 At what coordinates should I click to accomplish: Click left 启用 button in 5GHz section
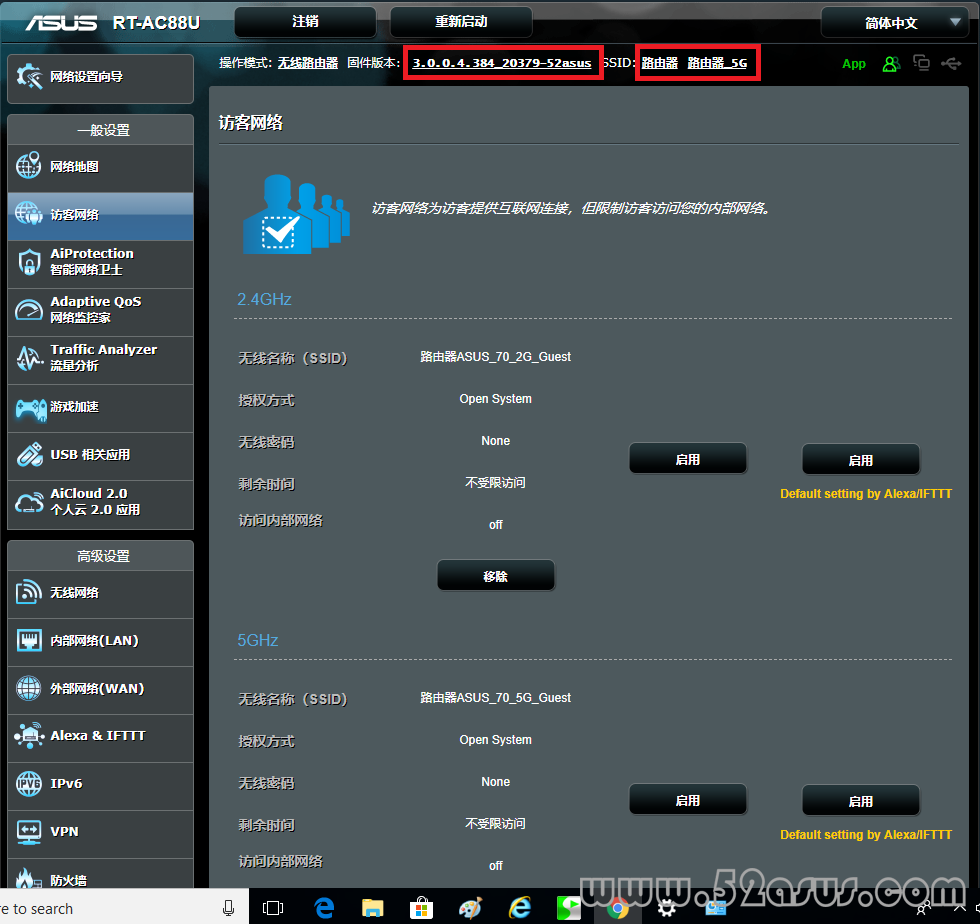coord(688,800)
